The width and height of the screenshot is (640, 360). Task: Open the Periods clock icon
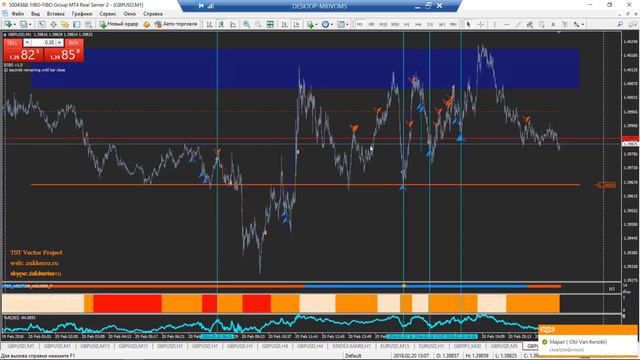click(325, 24)
